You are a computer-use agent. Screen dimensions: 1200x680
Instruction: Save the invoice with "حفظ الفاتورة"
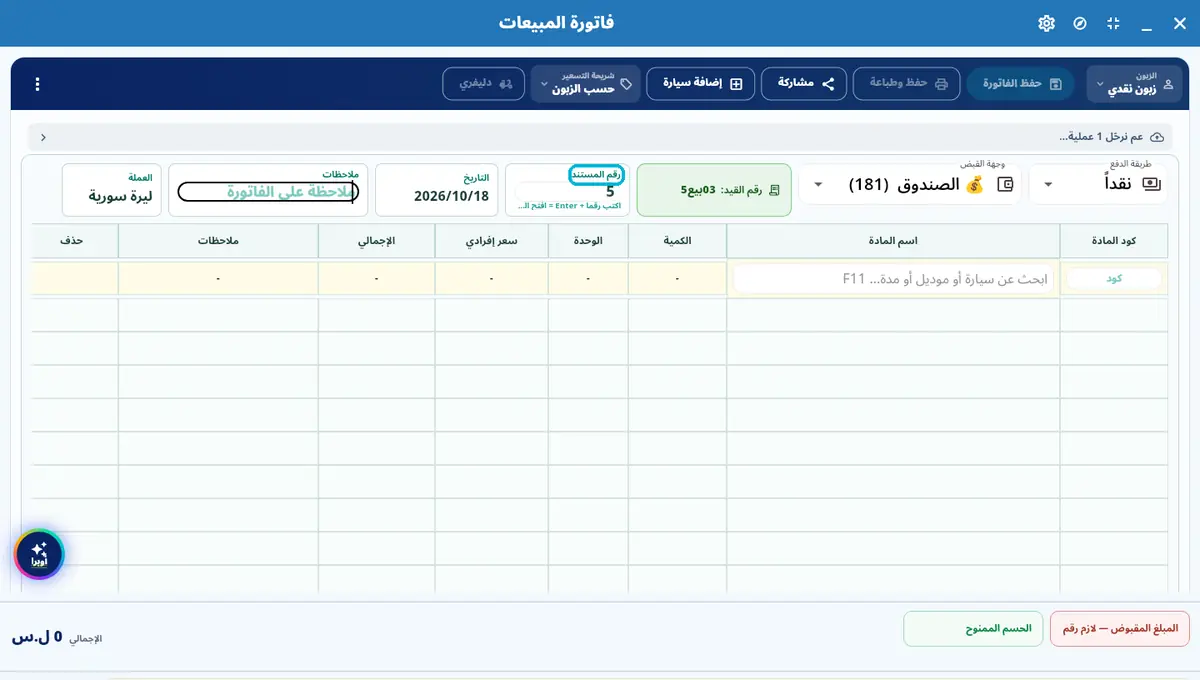(x=1021, y=84)
